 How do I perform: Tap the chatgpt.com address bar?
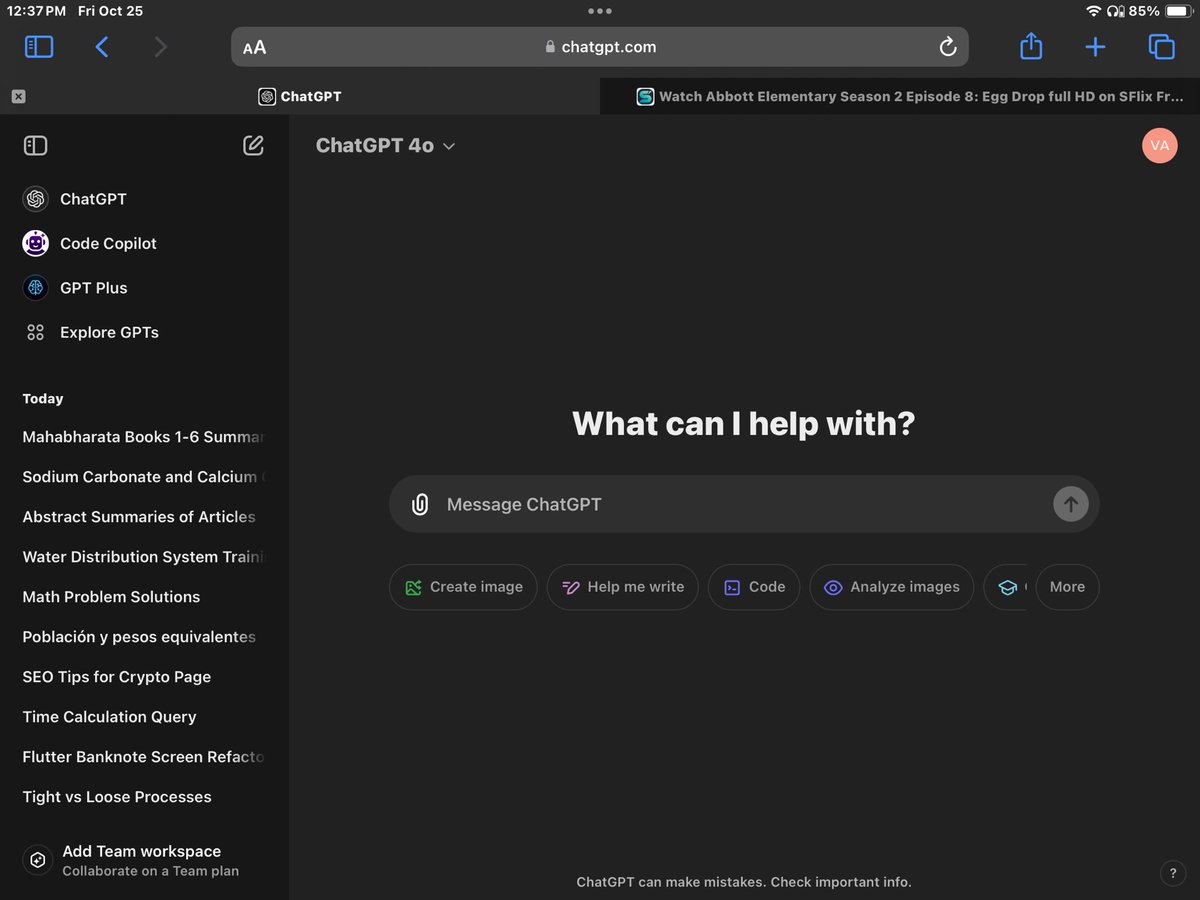point(600,47)
